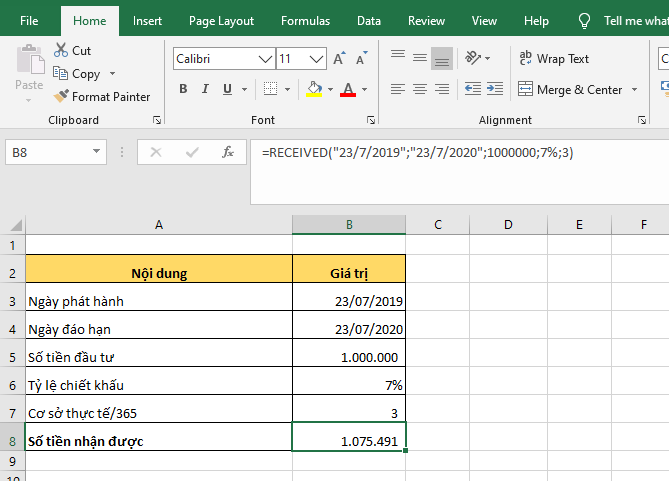Click the Center align icon

click(419, 89)
